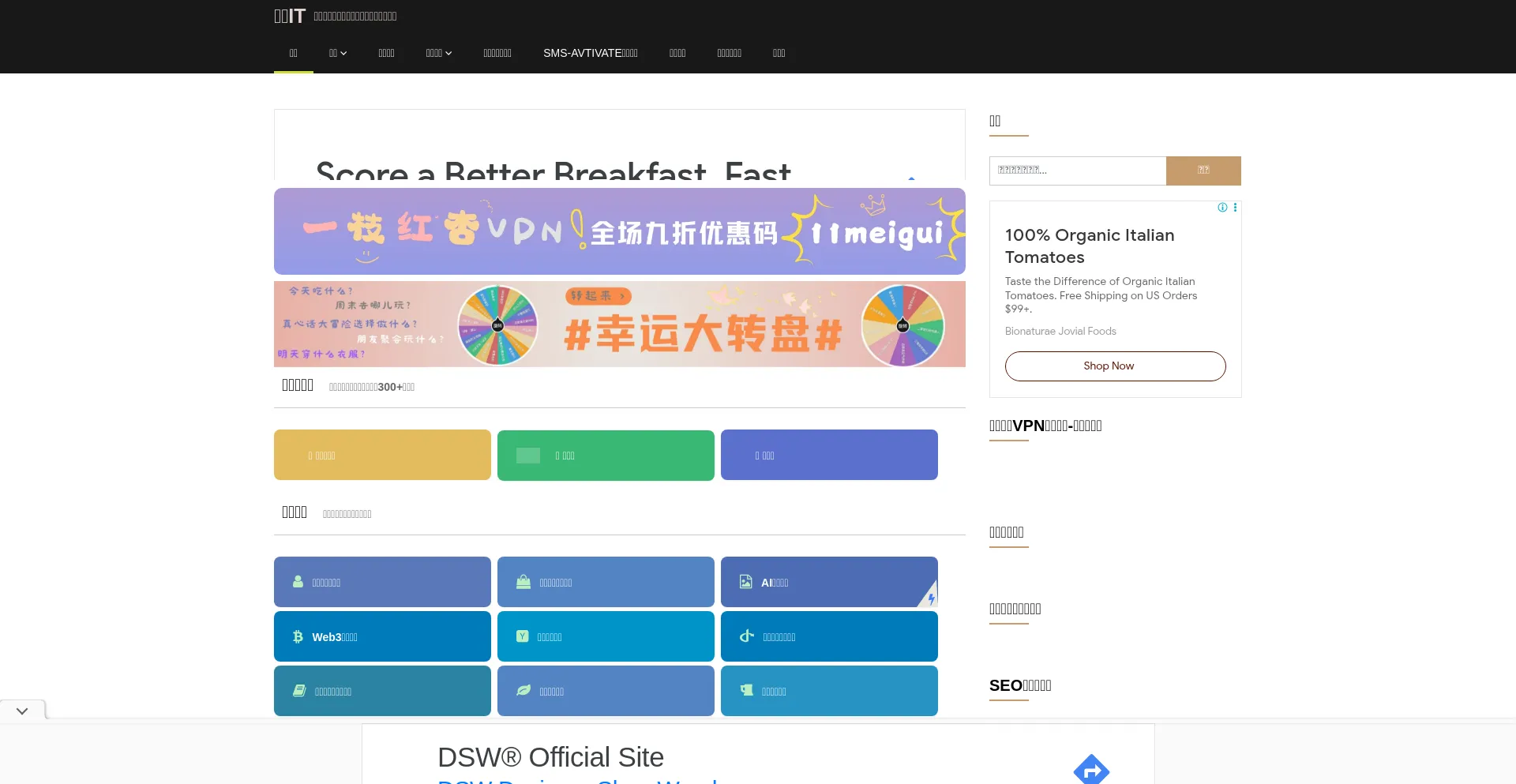Screen dimensions: 1516x784
Task: Click the coffee cup icon tile
Action: 828,691
